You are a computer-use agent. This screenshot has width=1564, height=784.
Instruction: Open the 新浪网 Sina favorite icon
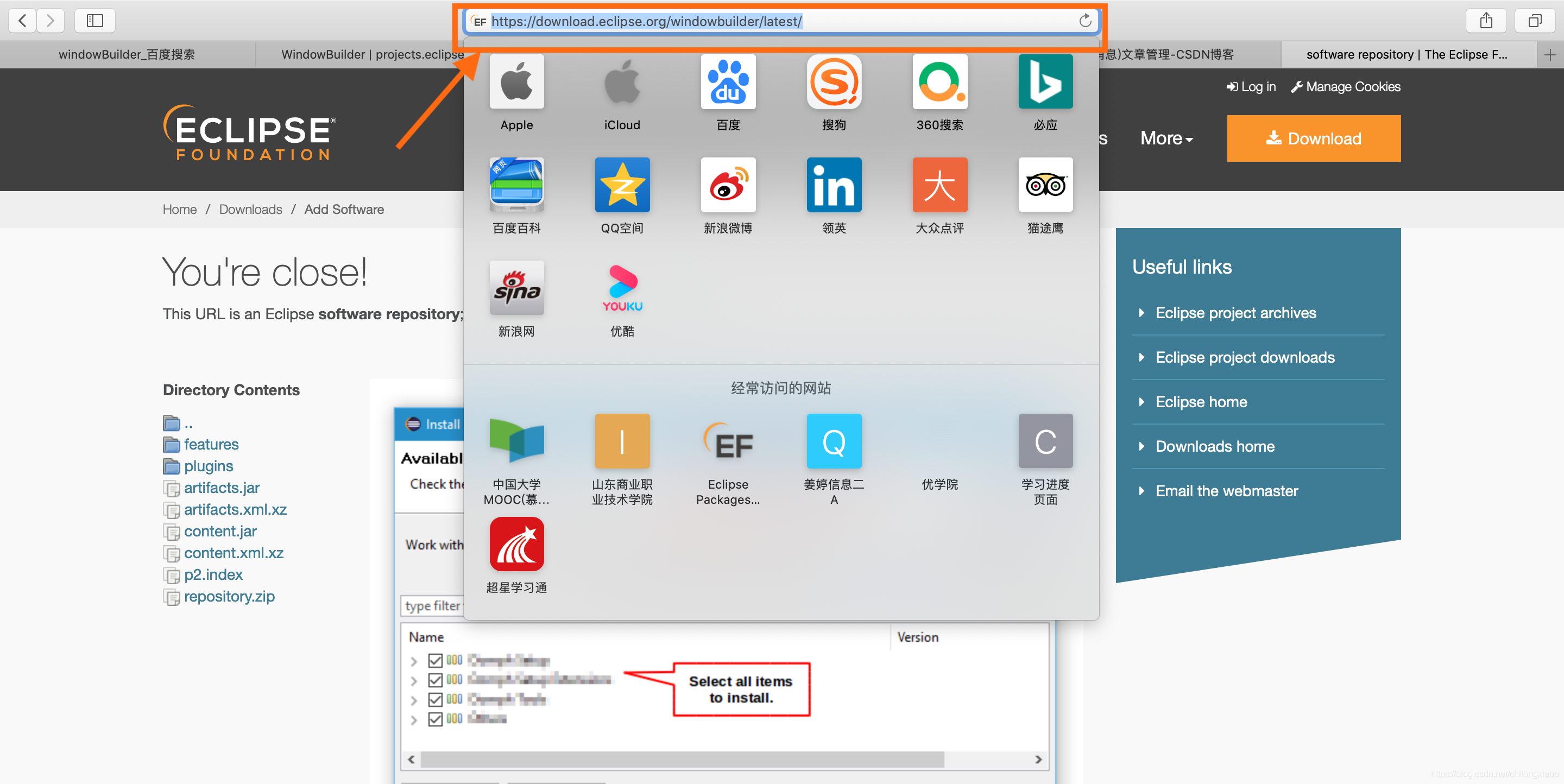pos(516,288)
